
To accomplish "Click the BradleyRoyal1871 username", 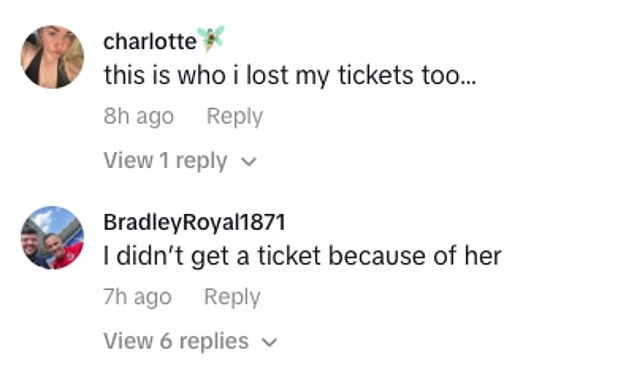I will (194, 222).
